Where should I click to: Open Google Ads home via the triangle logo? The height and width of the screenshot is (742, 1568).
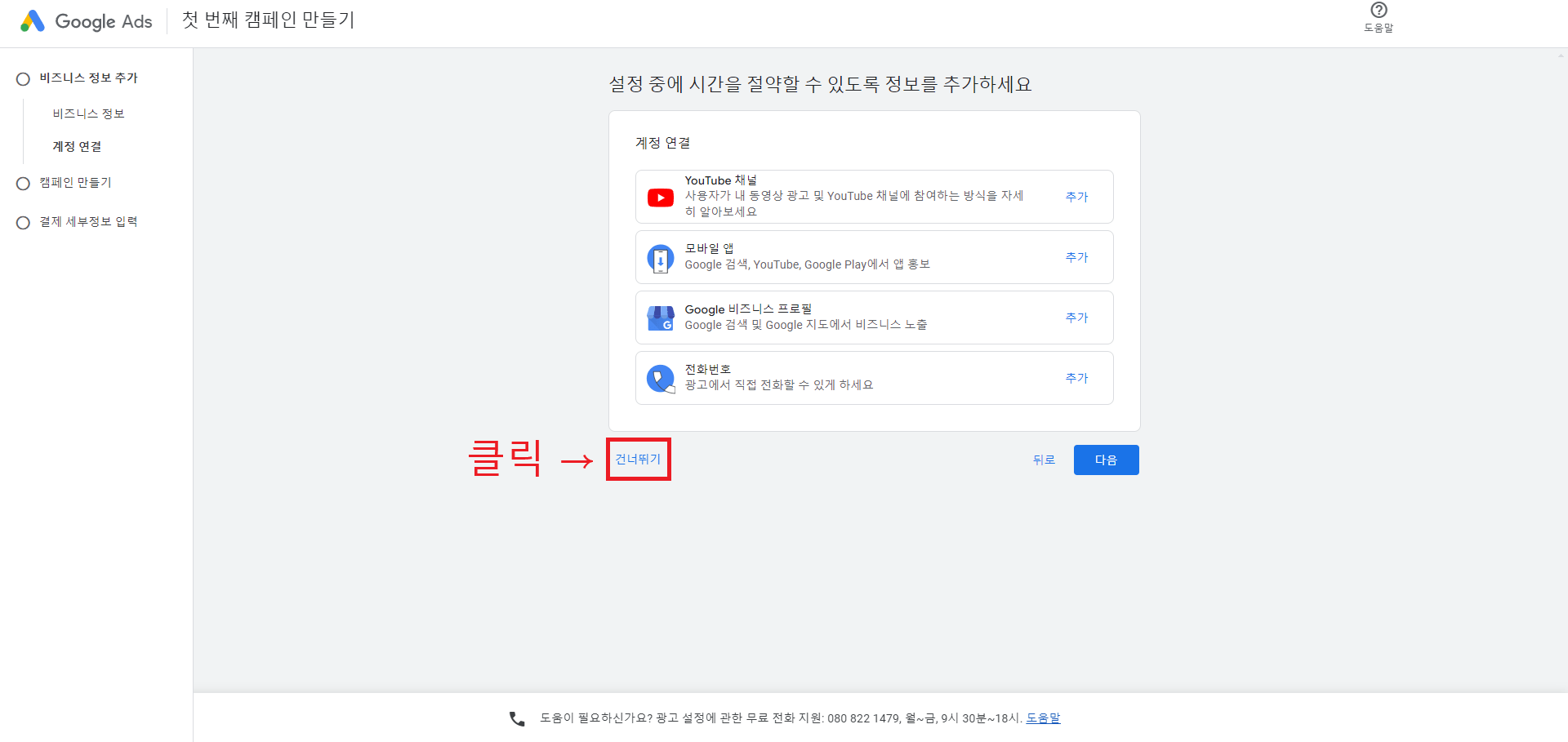point(32,20)
